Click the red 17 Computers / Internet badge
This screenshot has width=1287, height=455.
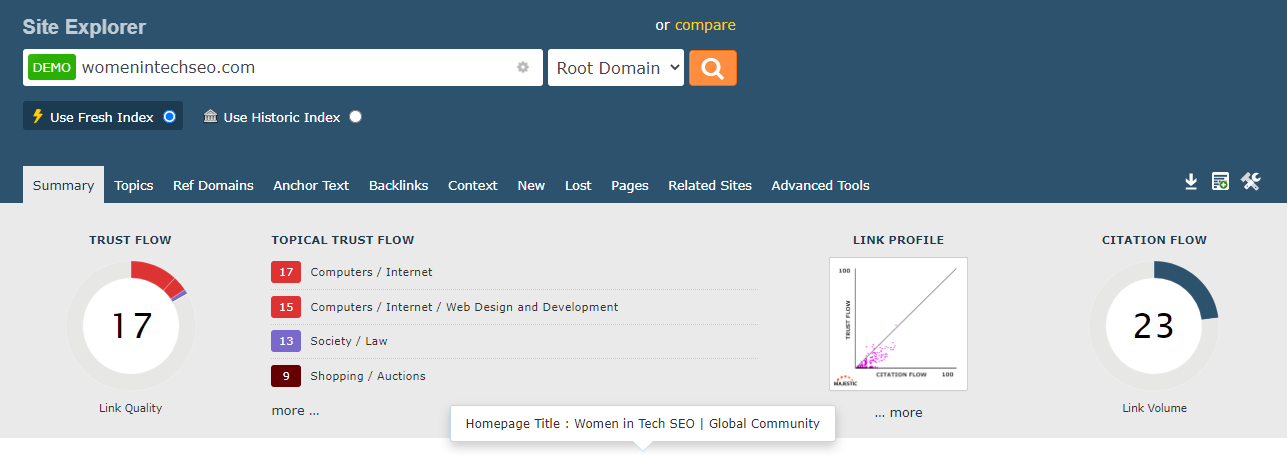tap(286, 272)
